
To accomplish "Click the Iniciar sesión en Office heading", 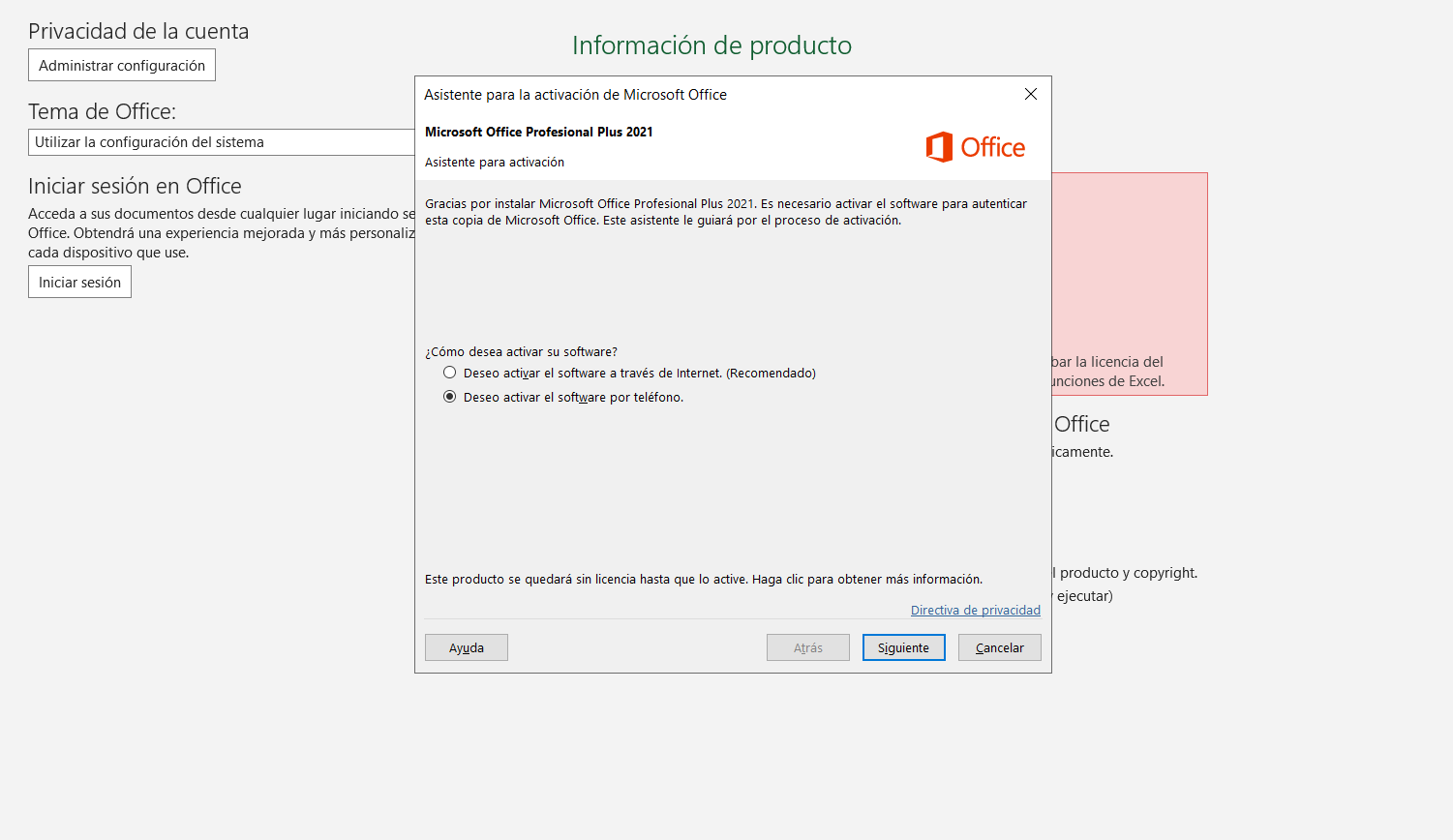I will pos(135,186).
